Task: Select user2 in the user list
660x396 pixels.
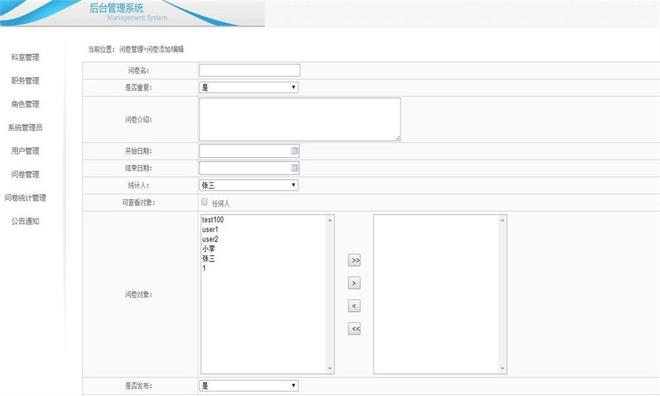Action: tap(210, 239)
